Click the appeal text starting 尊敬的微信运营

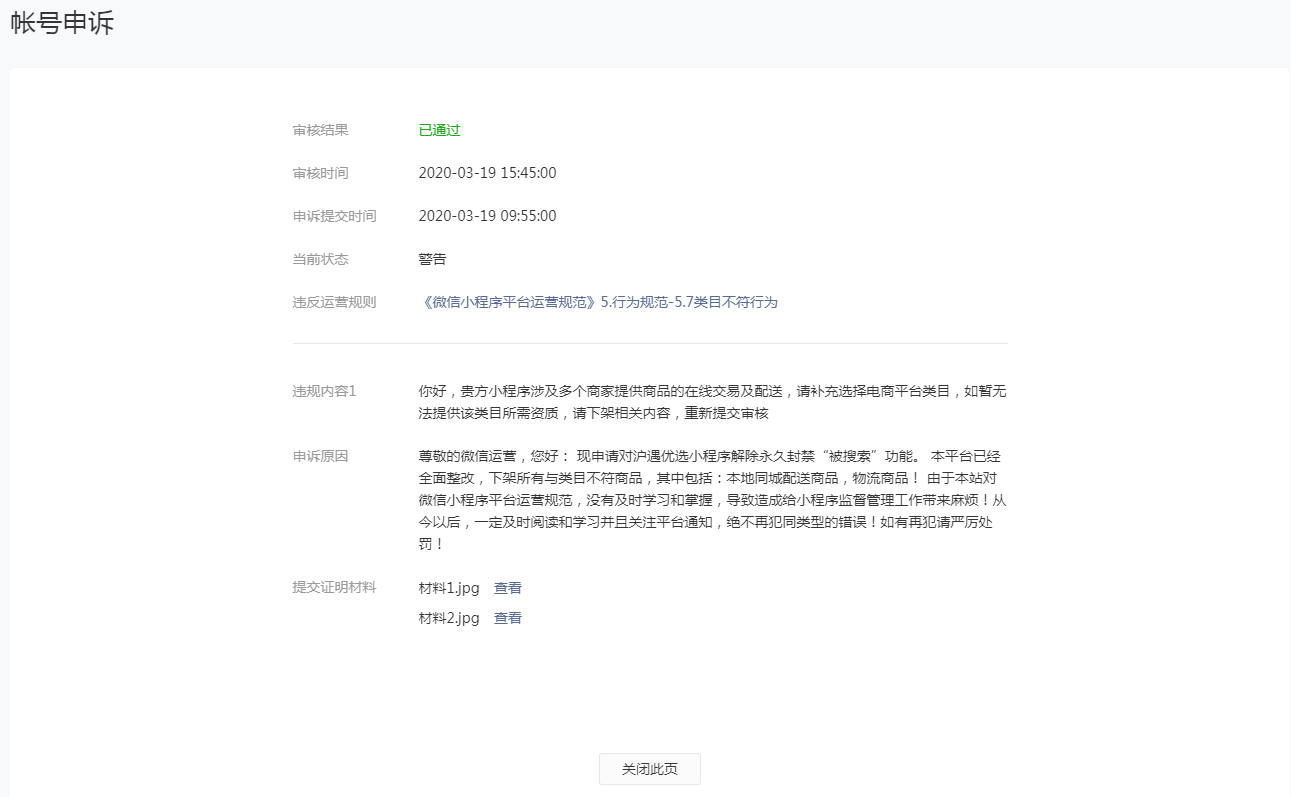pos(713,500)
